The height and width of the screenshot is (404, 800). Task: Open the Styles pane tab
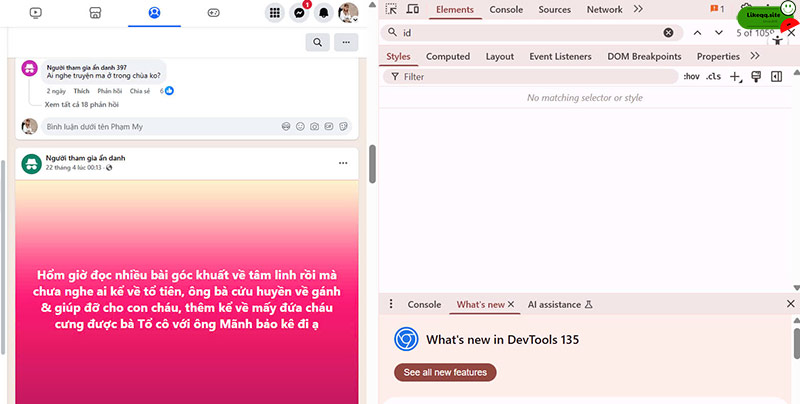coord(398,57)
